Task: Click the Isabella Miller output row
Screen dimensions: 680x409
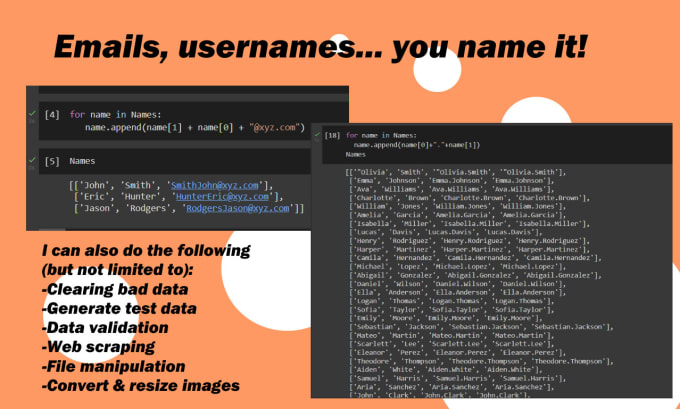Action: point(470,224)
